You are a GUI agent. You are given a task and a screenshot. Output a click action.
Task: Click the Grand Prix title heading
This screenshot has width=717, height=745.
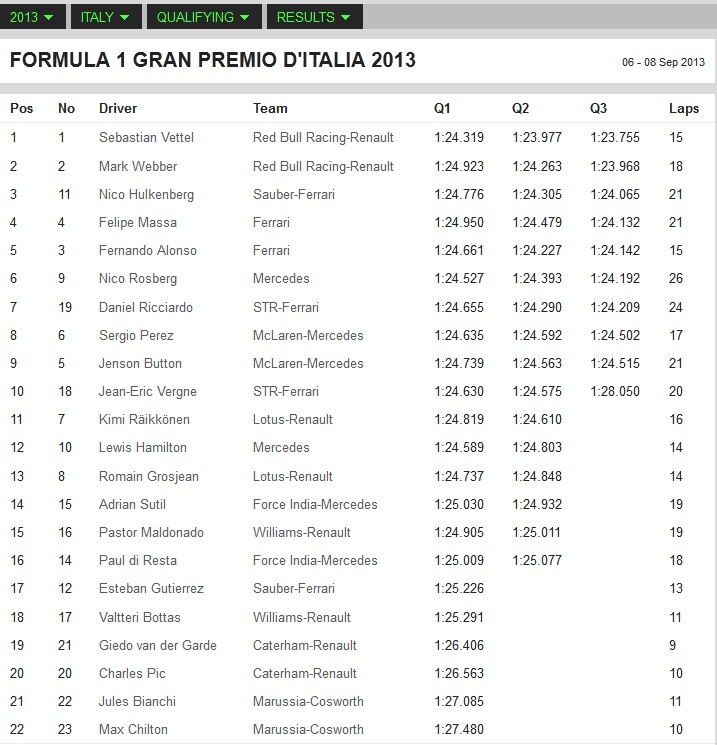pyautogui.click(x=213, y=60)
